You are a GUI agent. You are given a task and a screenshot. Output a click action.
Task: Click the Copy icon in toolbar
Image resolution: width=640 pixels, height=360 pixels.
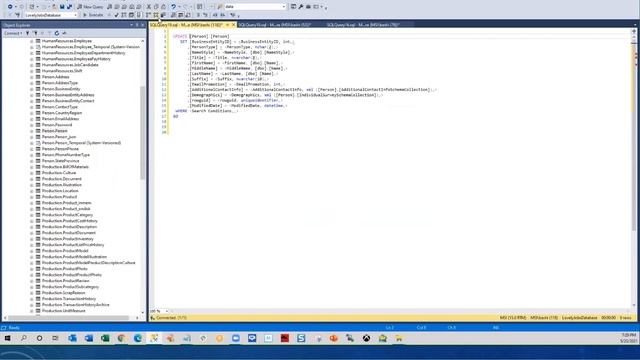[156, 7]
